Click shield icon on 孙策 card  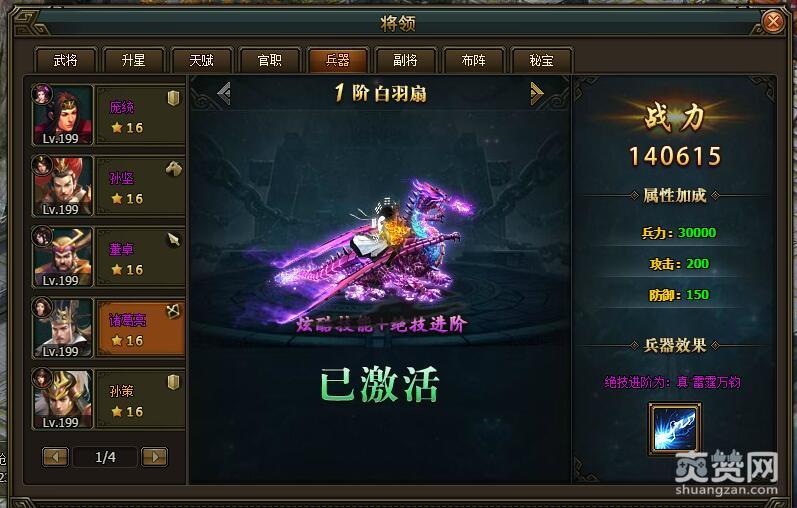pyautogui.click(x=173, y=382)
